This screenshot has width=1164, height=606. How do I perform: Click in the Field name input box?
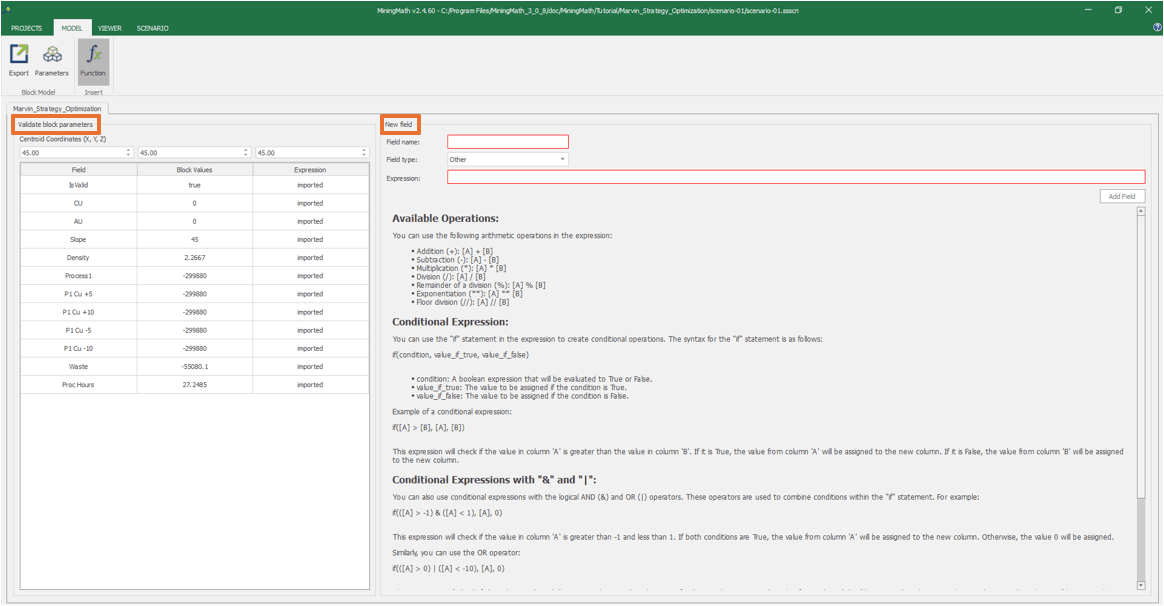pos(507,142)
